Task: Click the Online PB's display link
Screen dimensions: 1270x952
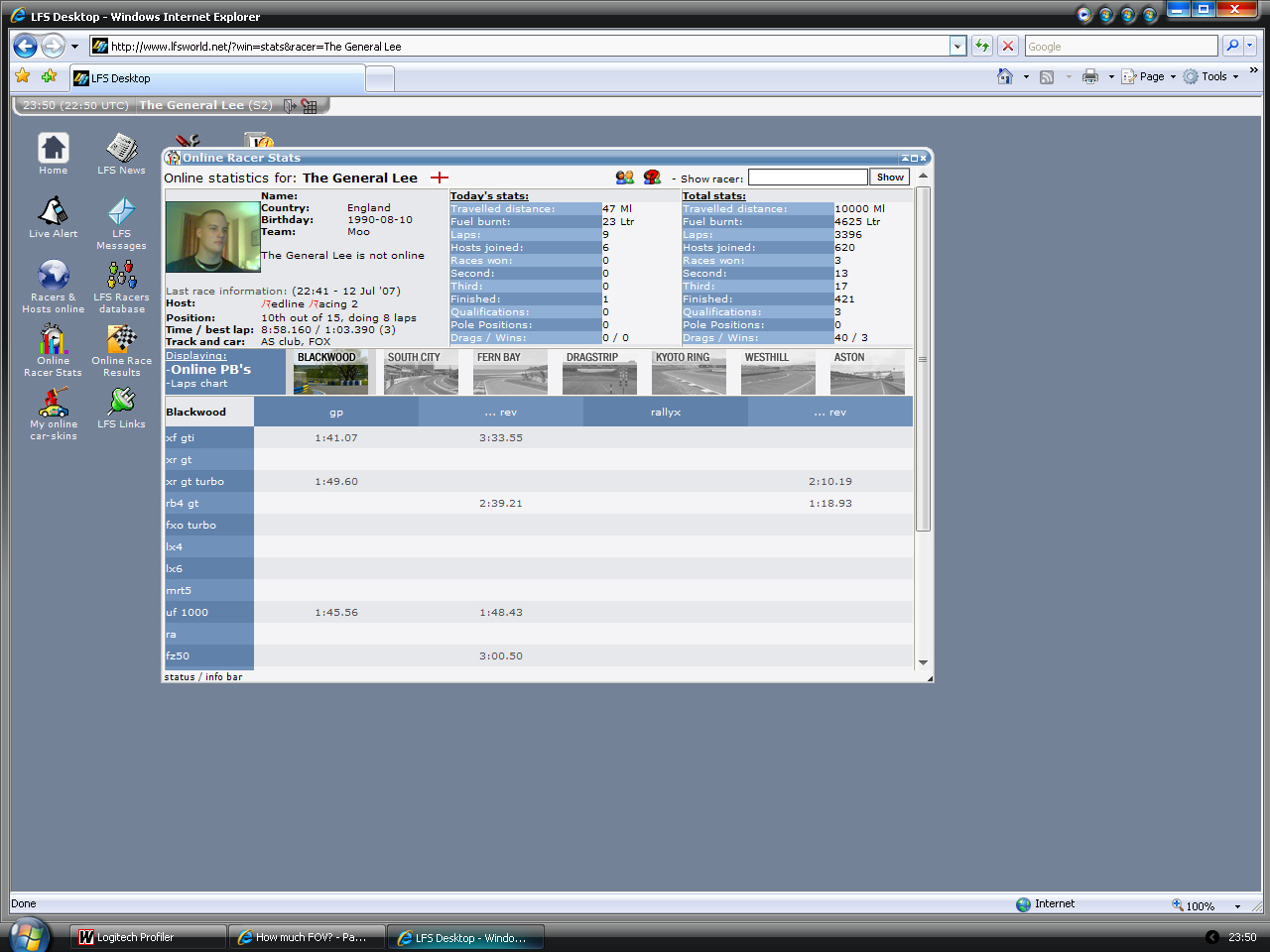Action: pyautogui.click(x=210, y=369)
